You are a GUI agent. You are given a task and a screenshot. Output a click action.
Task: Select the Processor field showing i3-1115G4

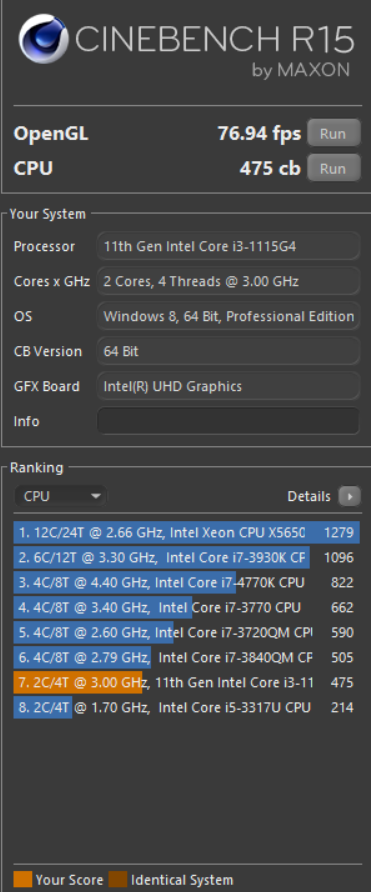point(228,246)
